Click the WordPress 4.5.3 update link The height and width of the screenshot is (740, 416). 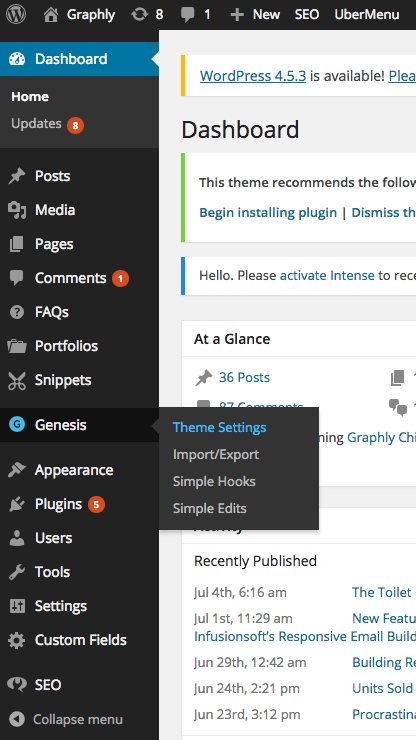(253, 76)
